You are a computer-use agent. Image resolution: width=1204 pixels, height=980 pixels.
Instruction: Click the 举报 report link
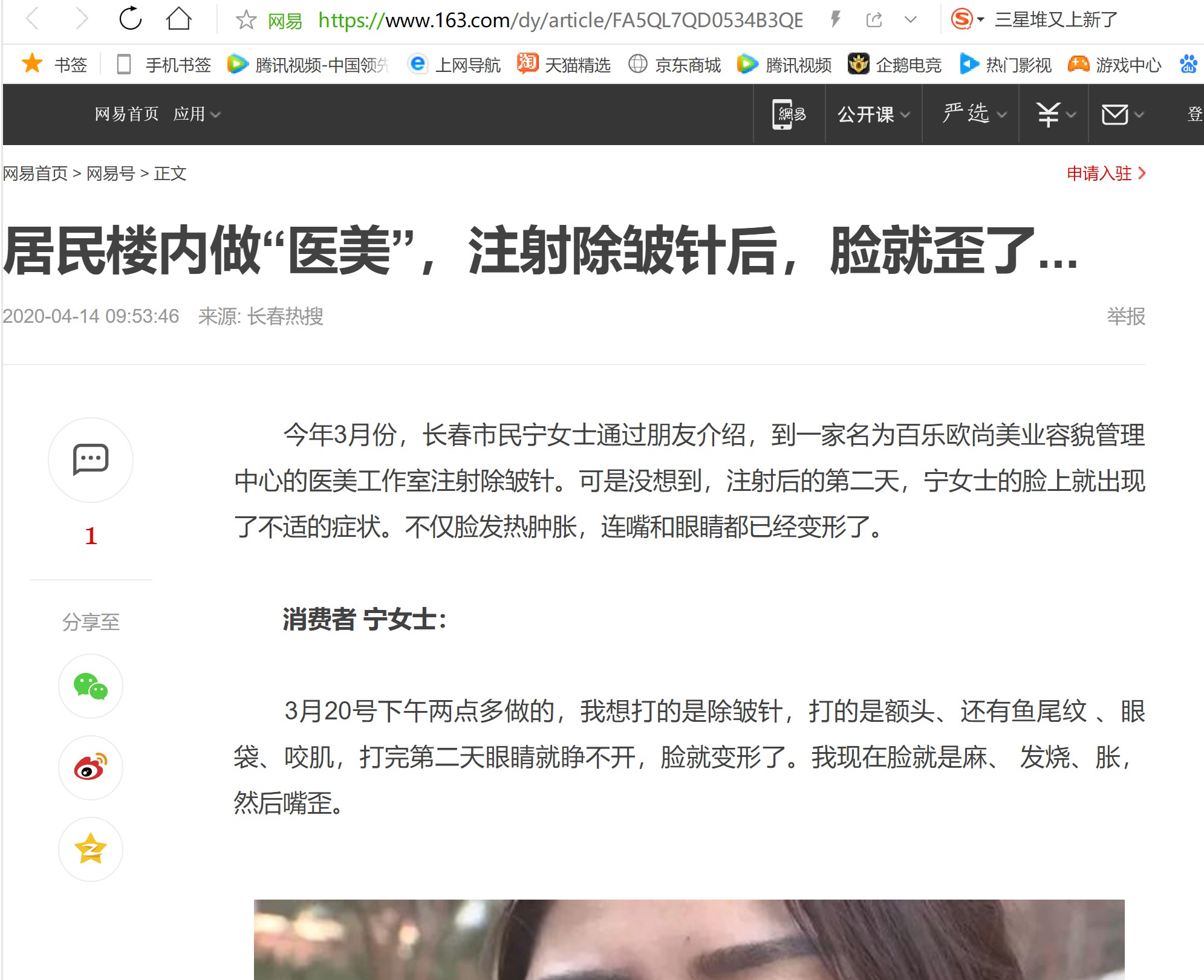[x=1126, y=316]
